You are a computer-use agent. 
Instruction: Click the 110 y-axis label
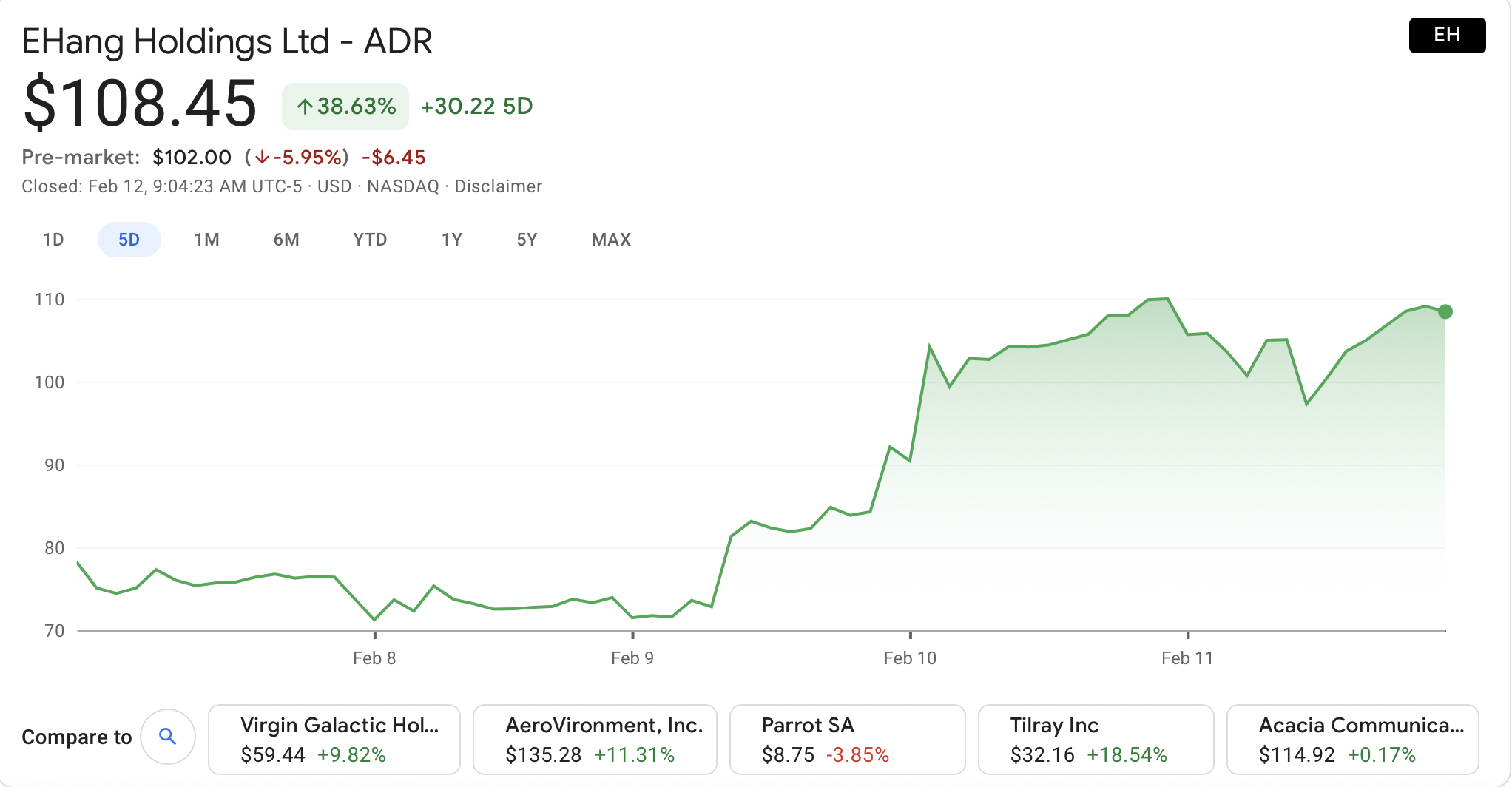(x=50, y=300)
